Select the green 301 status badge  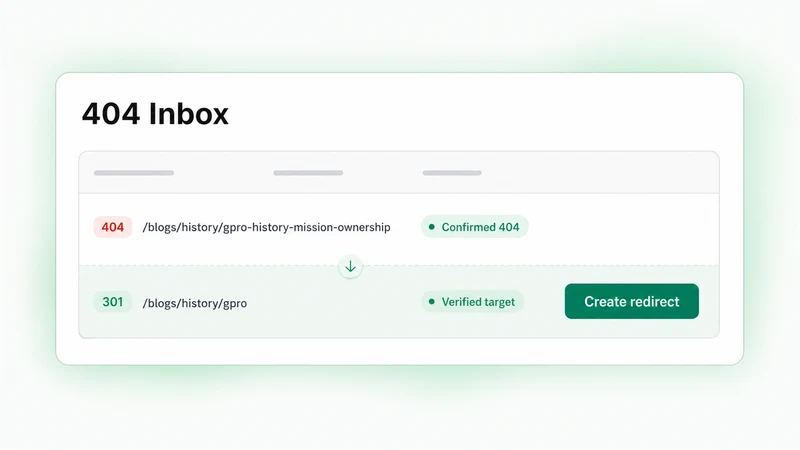click(x=113, y=302)
